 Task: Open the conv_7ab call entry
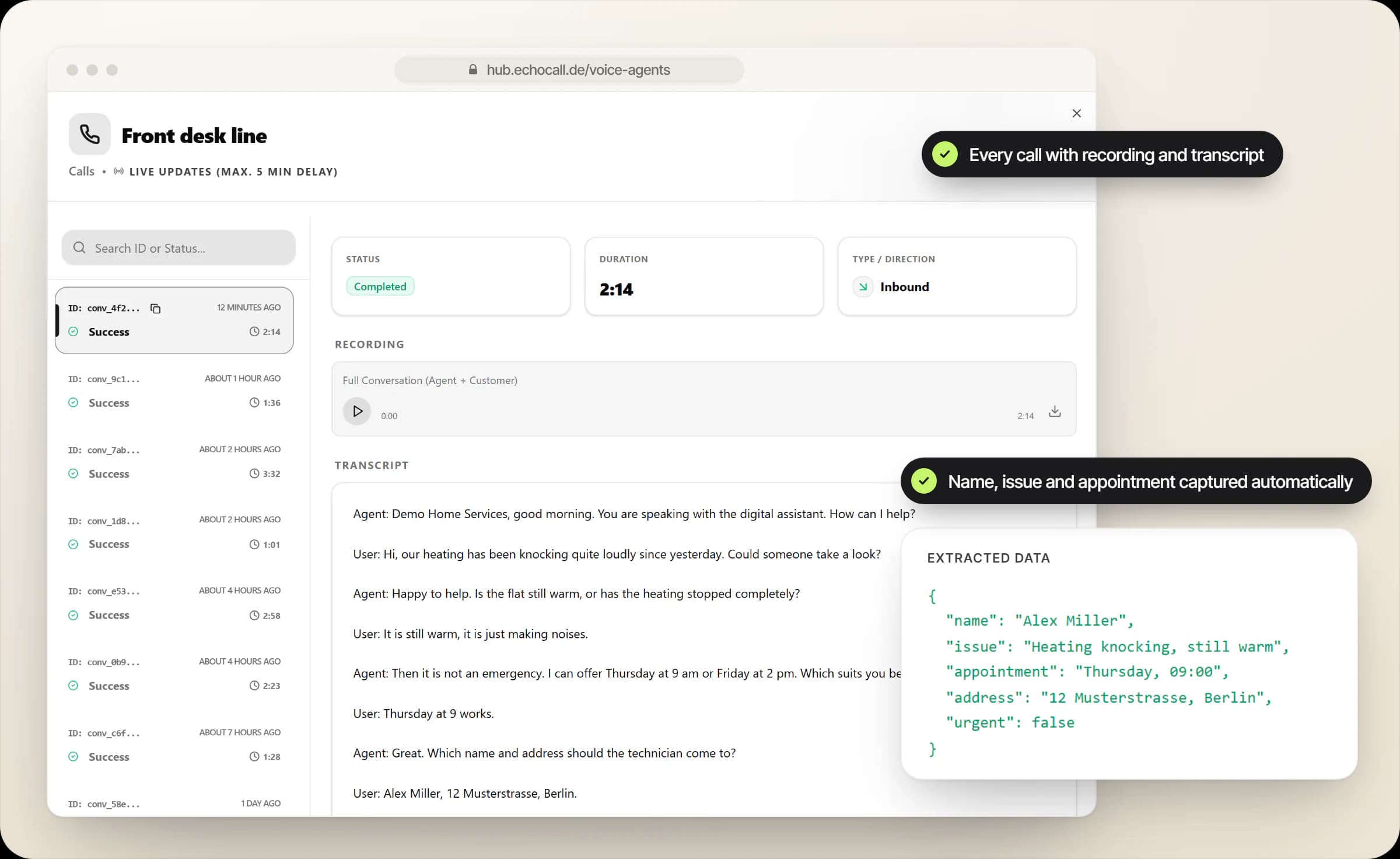click(174, 462)
